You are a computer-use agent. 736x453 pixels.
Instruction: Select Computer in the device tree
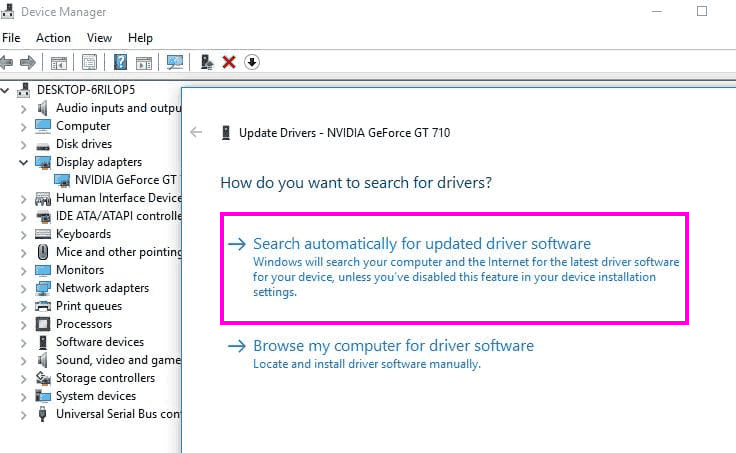pos(83,126)
